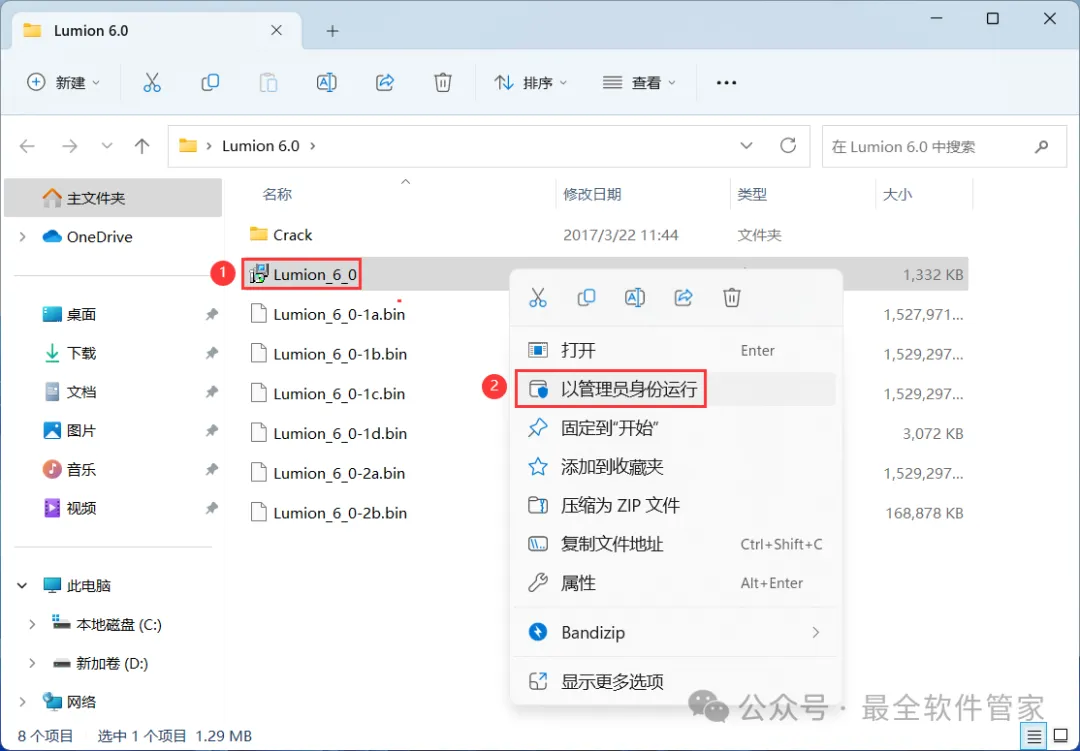Viewport: 1080px width, 751px height.
Task: Choose 以管理员身份运行 from context menu
Action: 676,389
